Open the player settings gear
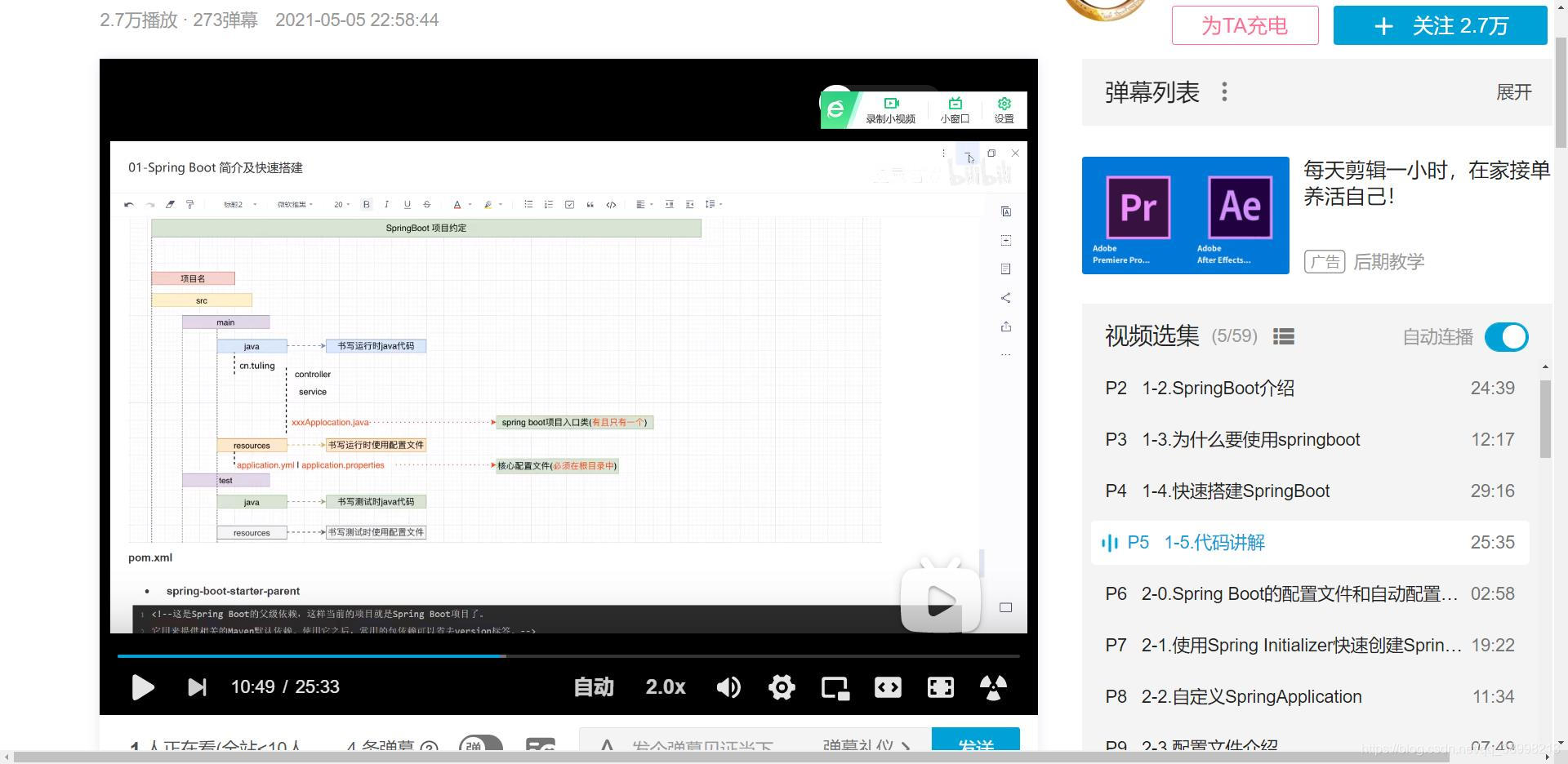Screen dimensions: 1568x764 pyautogui.click(x=782, y=687)
